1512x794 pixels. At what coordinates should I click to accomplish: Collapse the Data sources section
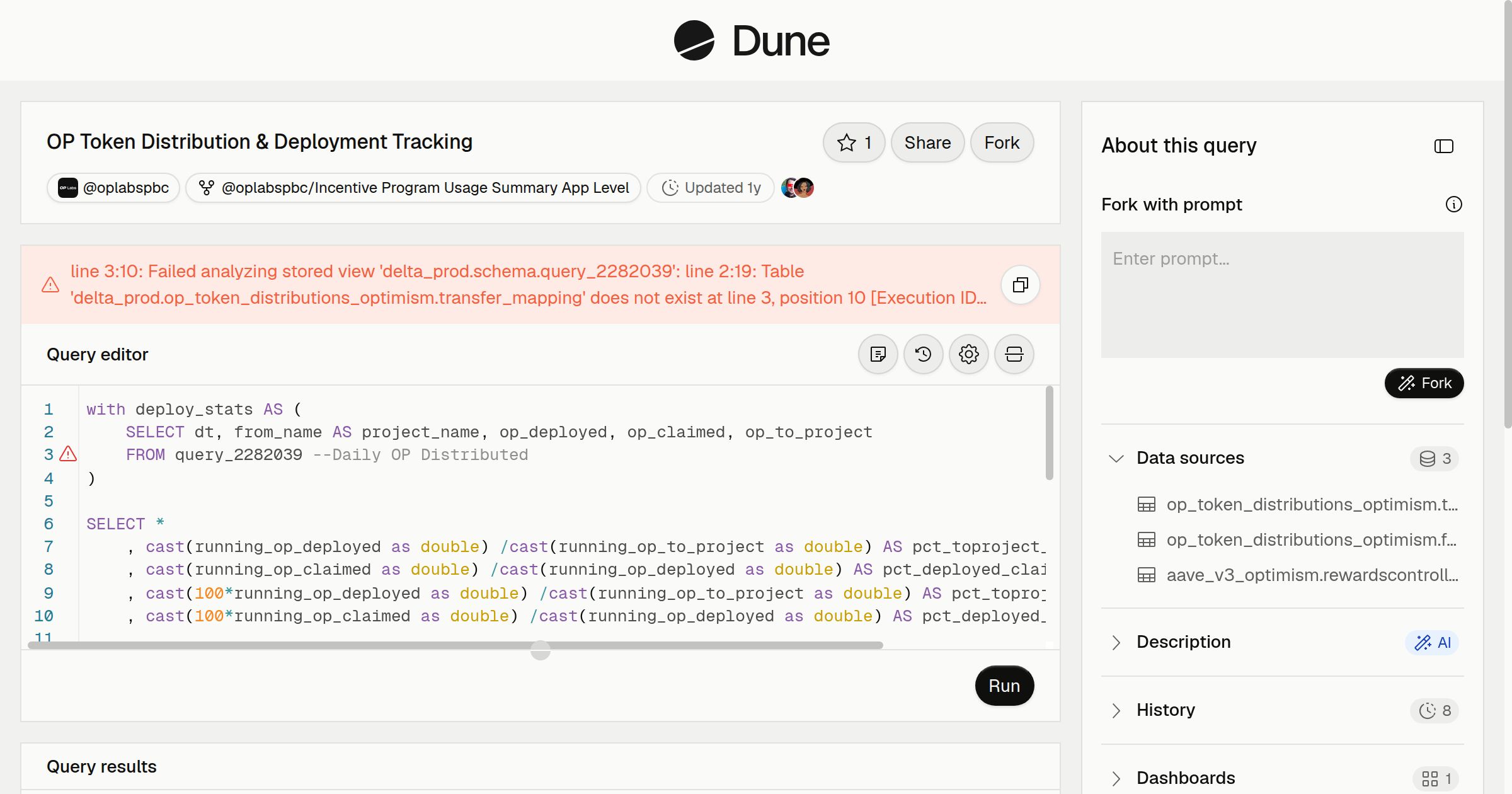point(1116,458)
